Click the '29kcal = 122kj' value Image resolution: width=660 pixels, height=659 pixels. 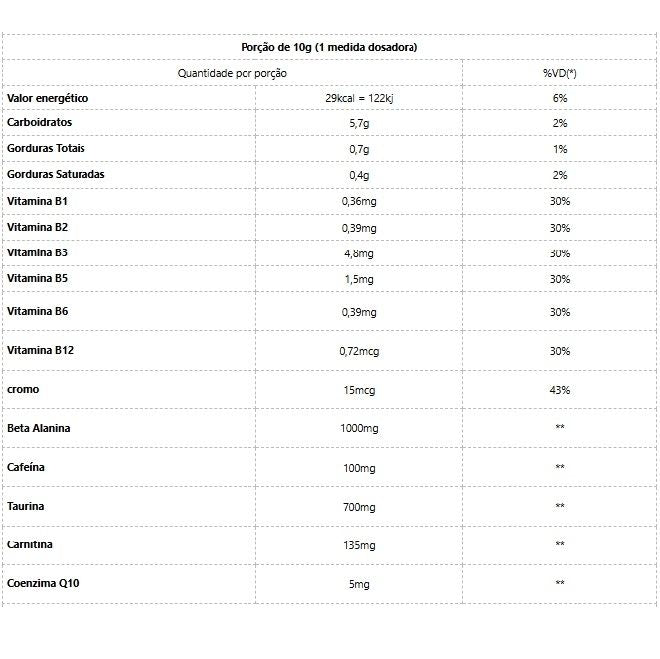[x=358, y=99]
